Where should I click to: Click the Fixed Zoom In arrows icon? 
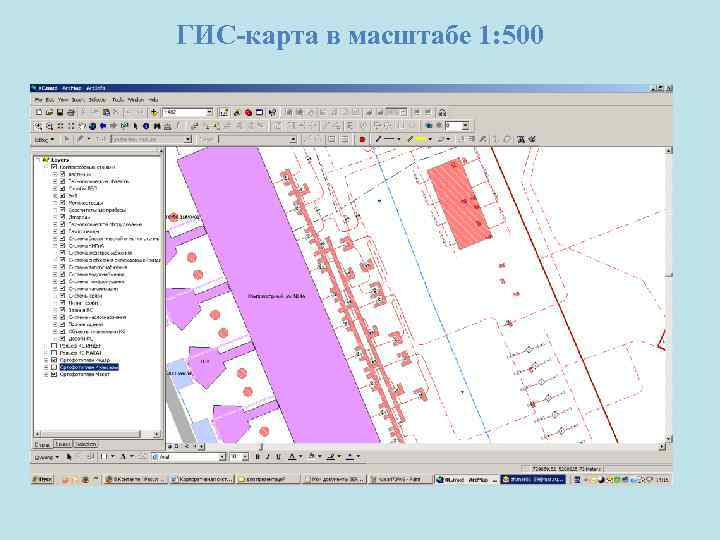pyautogui.click(x=60, y=126)
